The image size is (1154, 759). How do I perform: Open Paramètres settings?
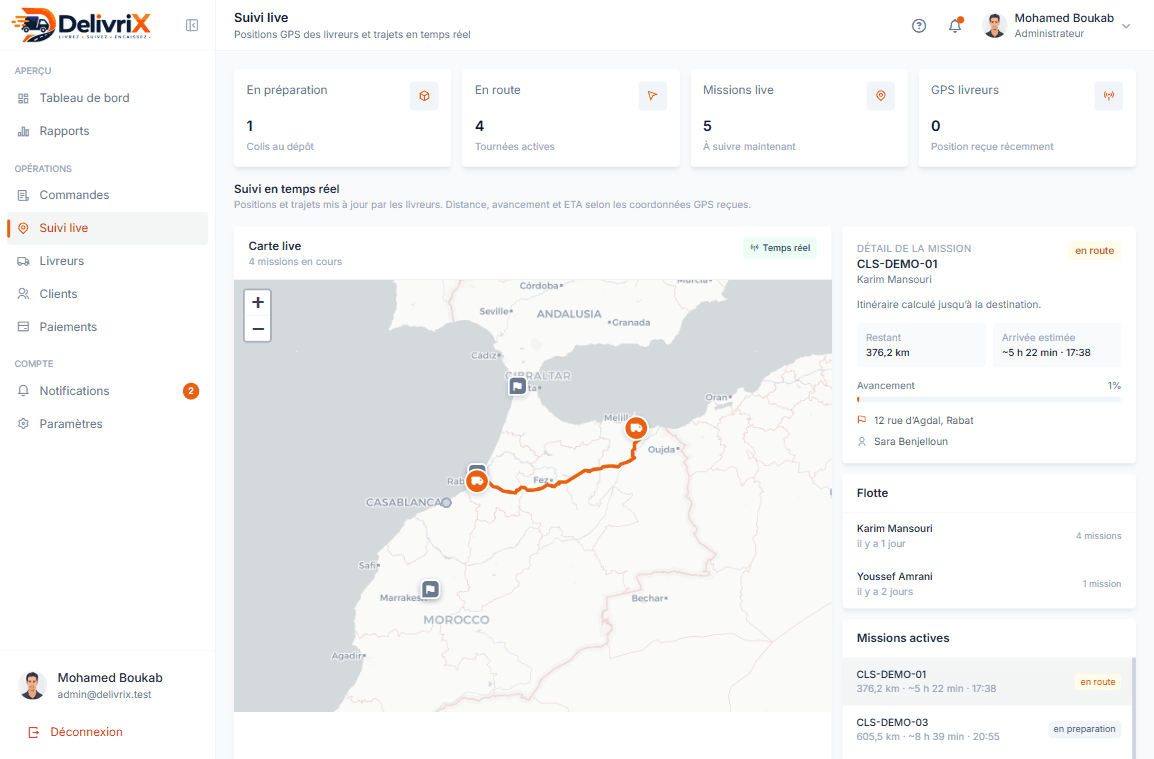pos(107,424)
